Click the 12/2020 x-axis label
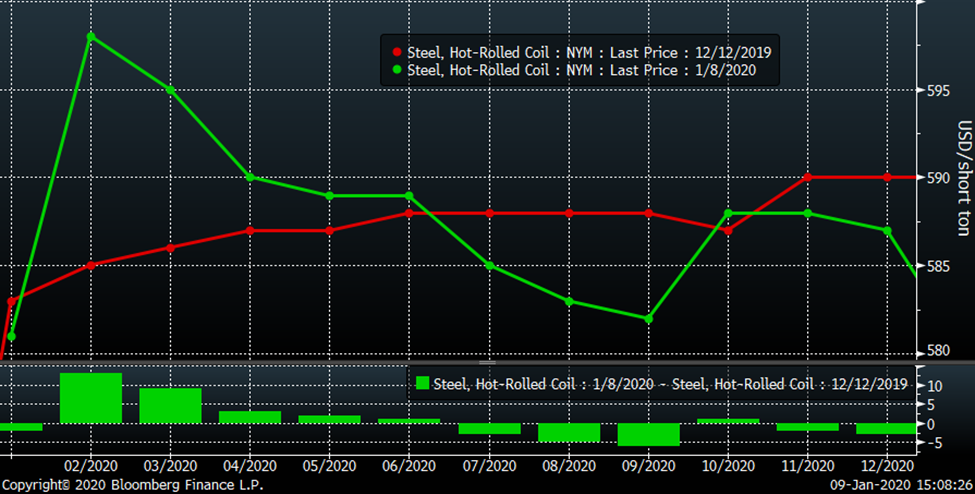 (x=886, y=465)
